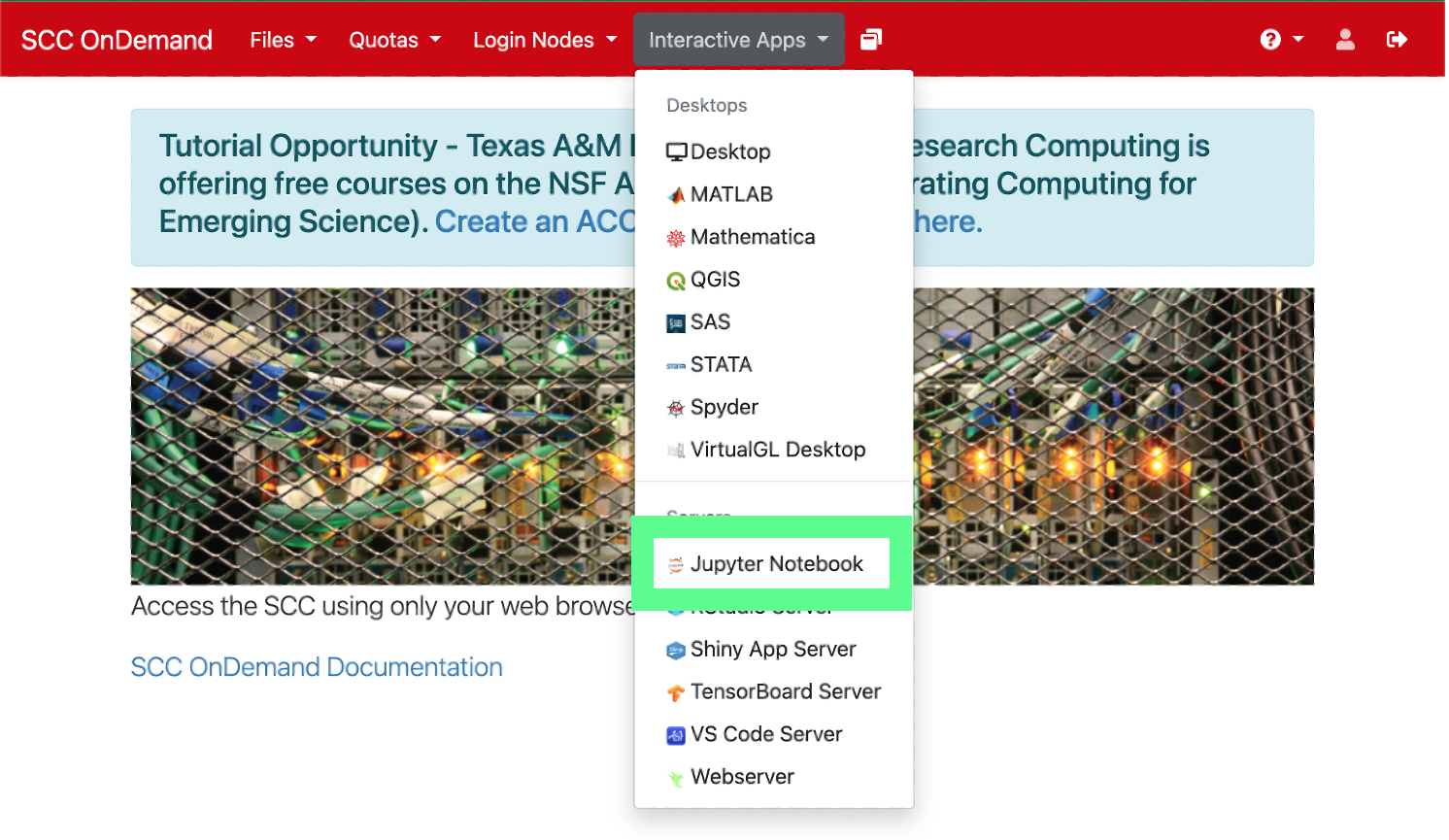Click the log out icon

(x=1397, y=39)
